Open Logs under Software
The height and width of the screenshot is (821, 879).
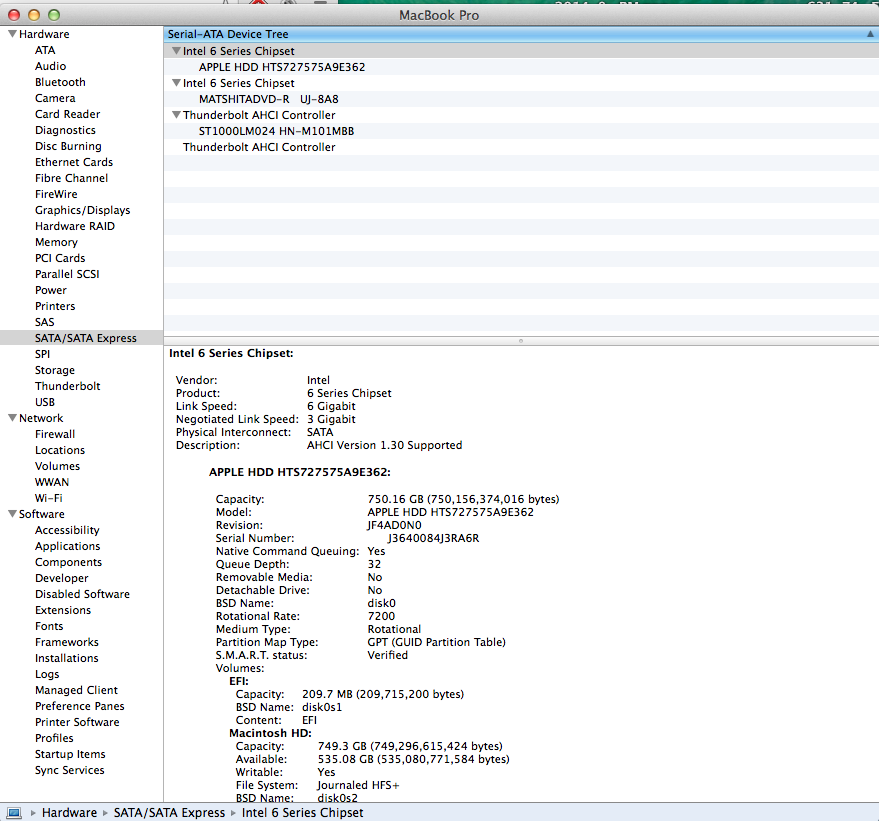[47, 674]
